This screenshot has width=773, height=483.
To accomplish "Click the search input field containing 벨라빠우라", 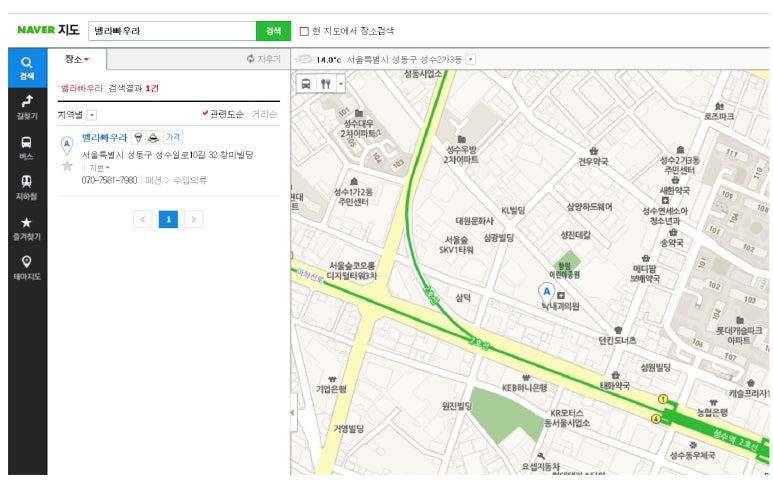I will (172, 31).
